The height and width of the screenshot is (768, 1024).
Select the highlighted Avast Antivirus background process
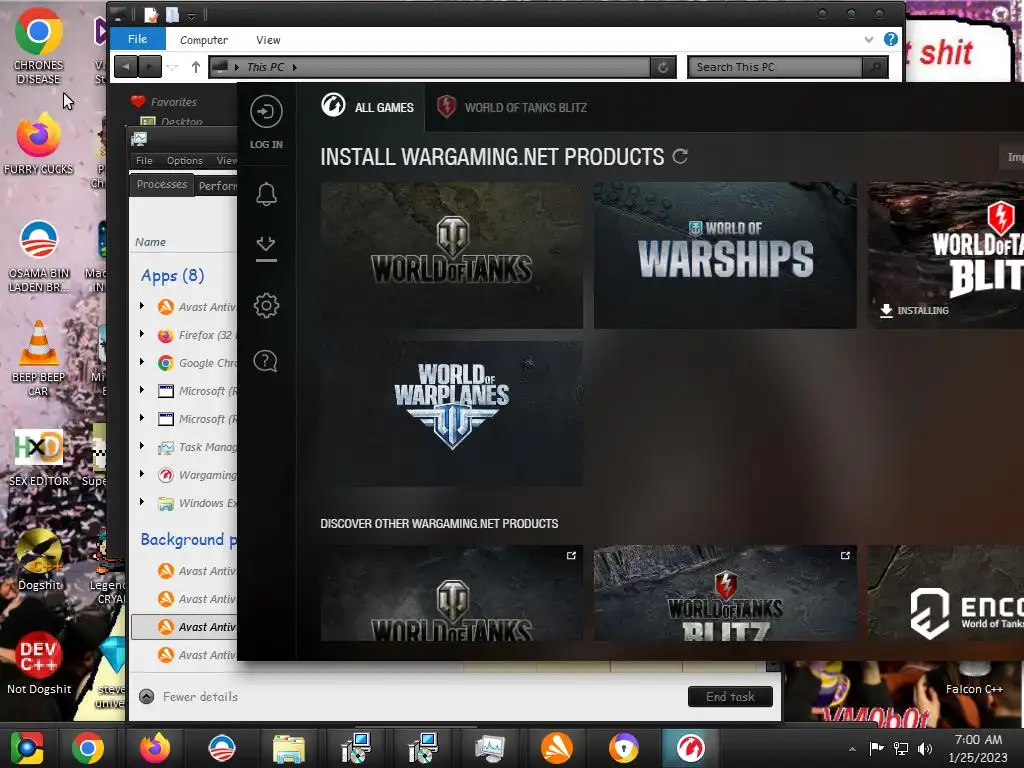pos(185,627)
